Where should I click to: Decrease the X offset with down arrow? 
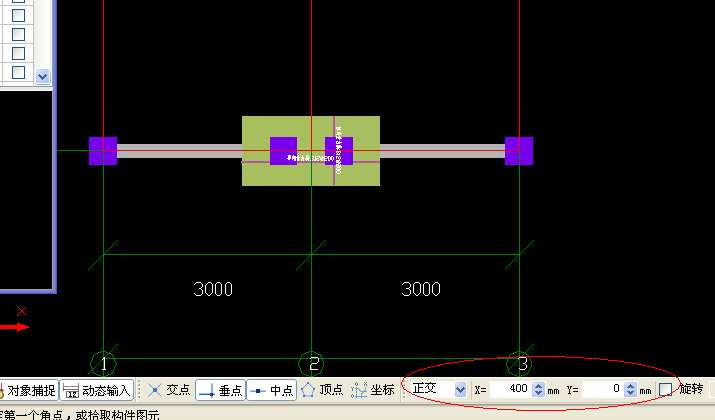pyautogui.click(x=539, y=393)
